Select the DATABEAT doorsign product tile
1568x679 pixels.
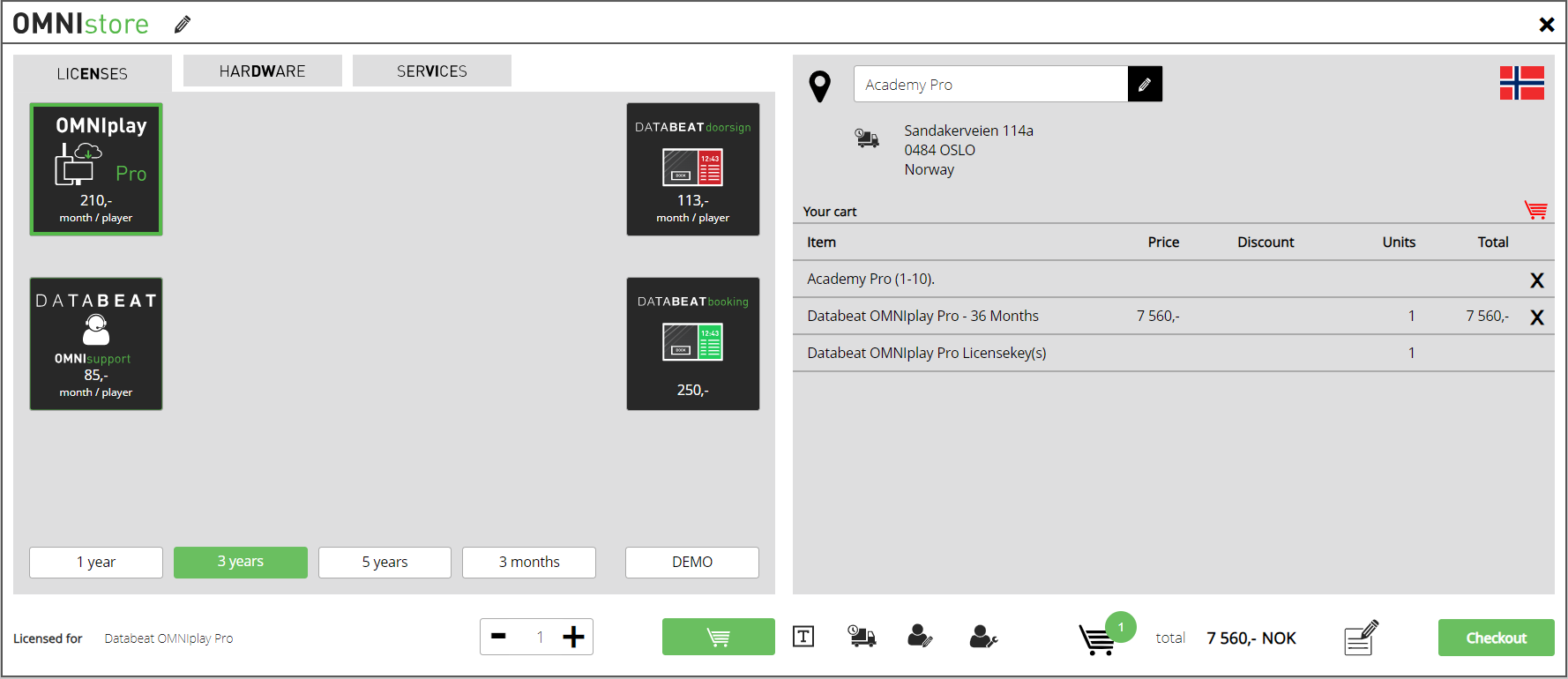tap(693, 169)
